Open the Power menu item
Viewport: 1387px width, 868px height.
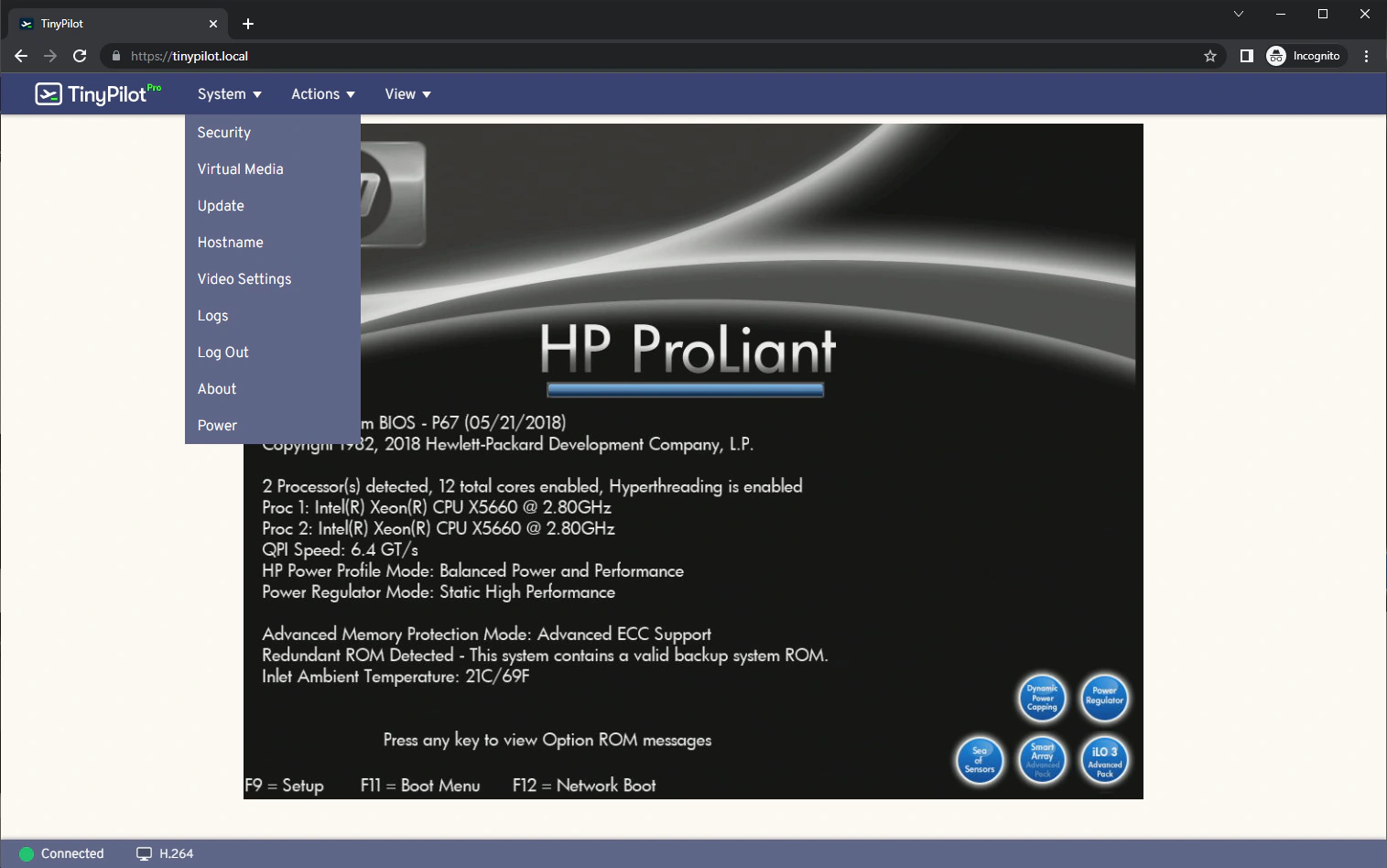[x=273, y=426]
